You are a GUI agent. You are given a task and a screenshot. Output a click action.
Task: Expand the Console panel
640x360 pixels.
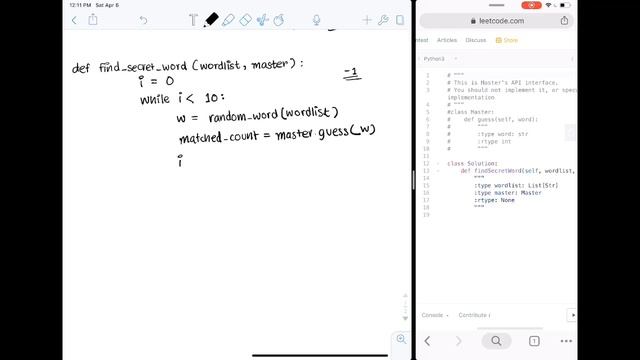click(x=435, y=315)
